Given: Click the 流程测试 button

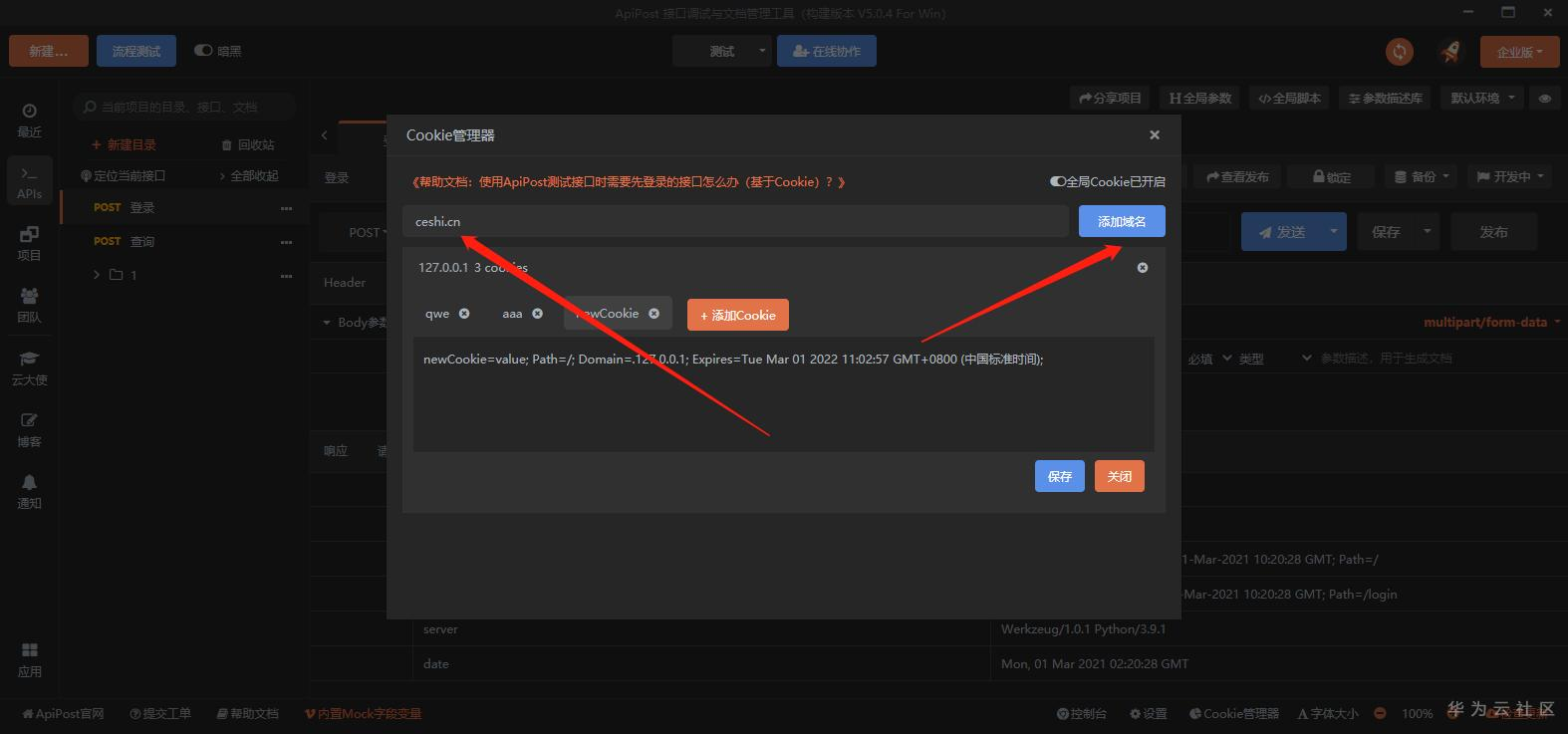Looking at the screenshot, I should pos(136,51).
